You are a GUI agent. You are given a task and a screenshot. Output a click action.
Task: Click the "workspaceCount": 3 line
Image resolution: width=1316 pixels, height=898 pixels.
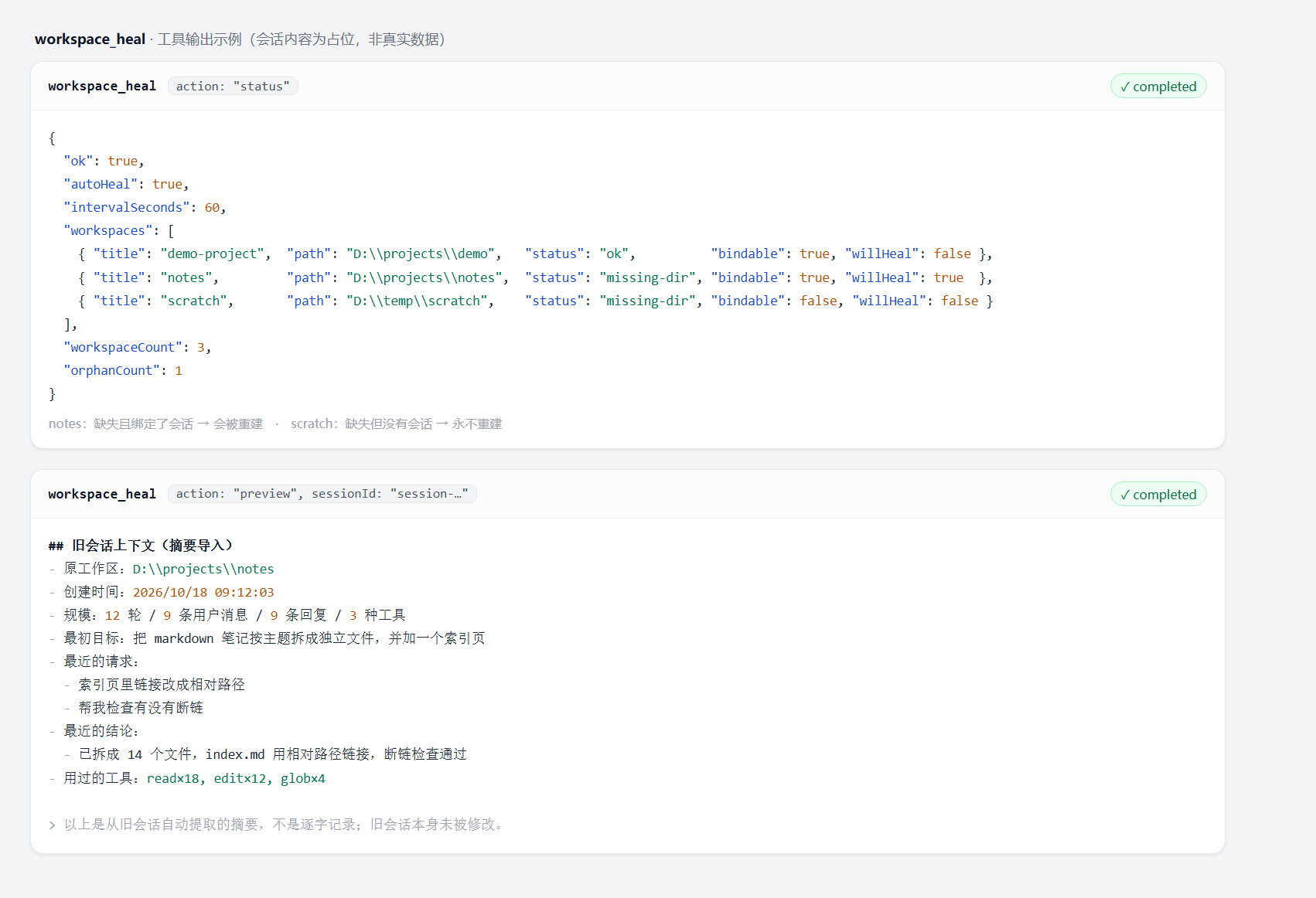[138, 348]
